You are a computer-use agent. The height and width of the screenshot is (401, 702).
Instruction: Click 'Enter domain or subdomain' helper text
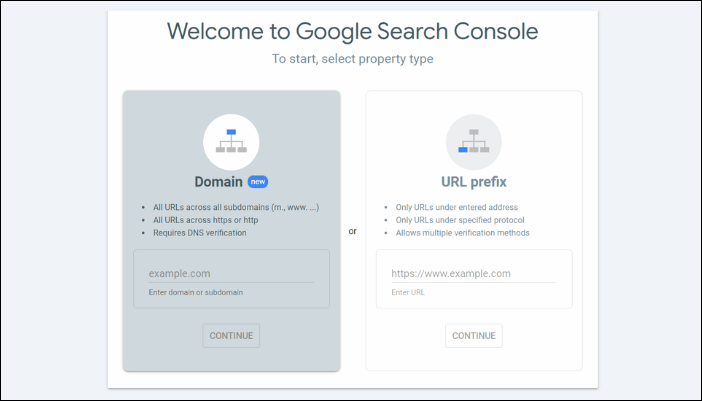click(196, 292)
